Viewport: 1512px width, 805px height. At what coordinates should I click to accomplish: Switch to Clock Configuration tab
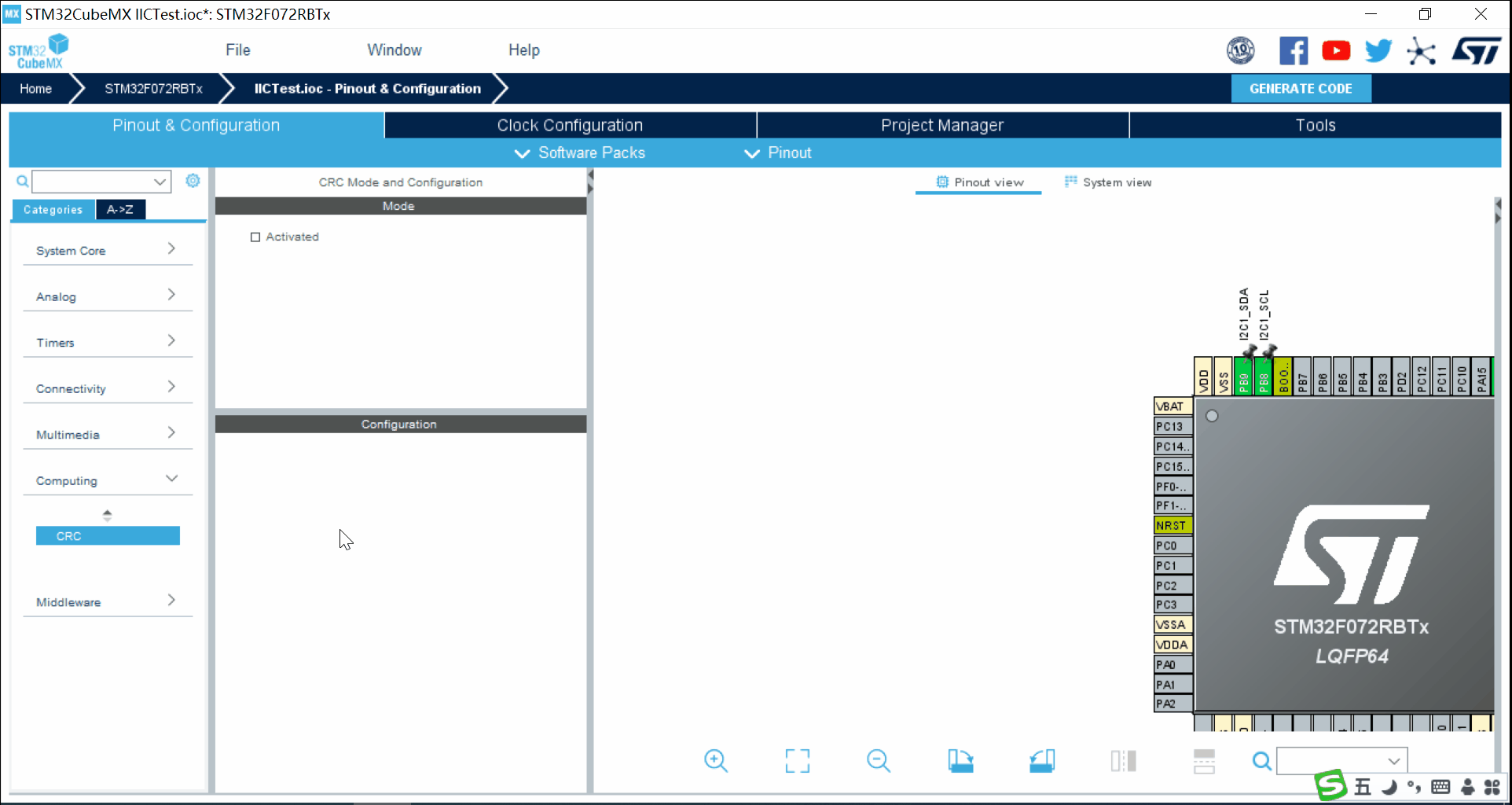(570, 125)
